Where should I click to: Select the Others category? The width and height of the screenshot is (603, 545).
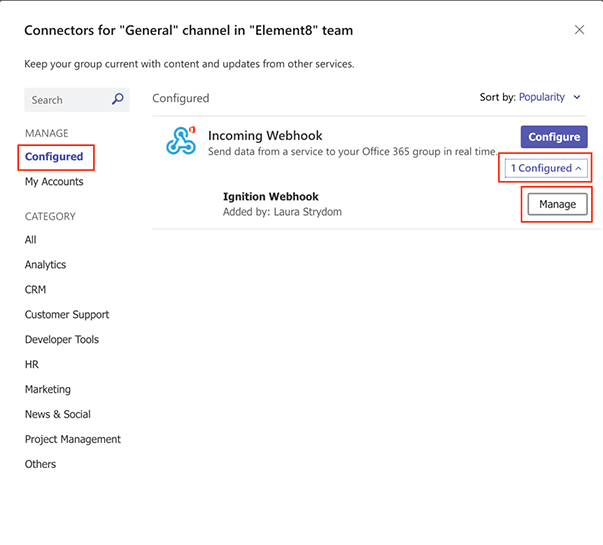(x=40, y=464)
